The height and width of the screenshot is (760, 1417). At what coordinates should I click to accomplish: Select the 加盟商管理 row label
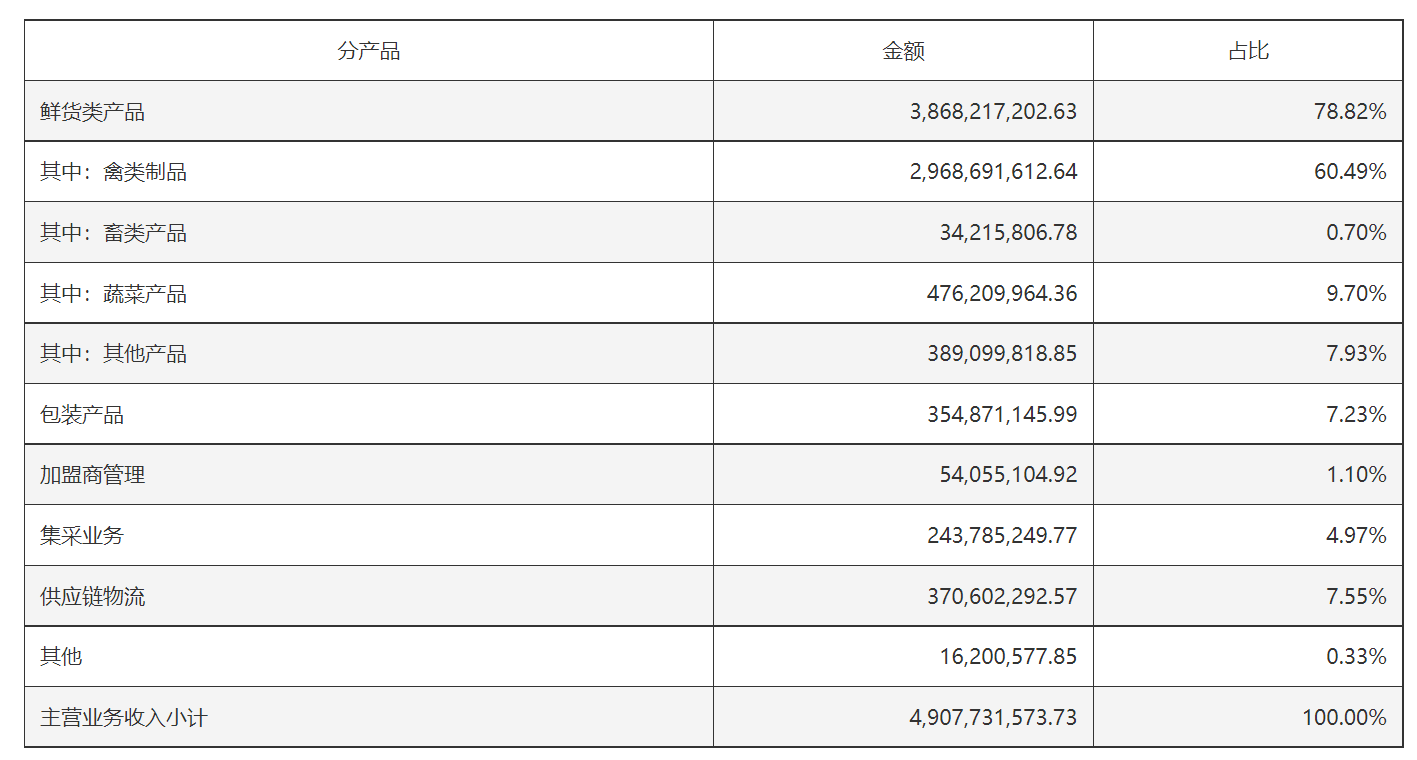pos(369,475)
